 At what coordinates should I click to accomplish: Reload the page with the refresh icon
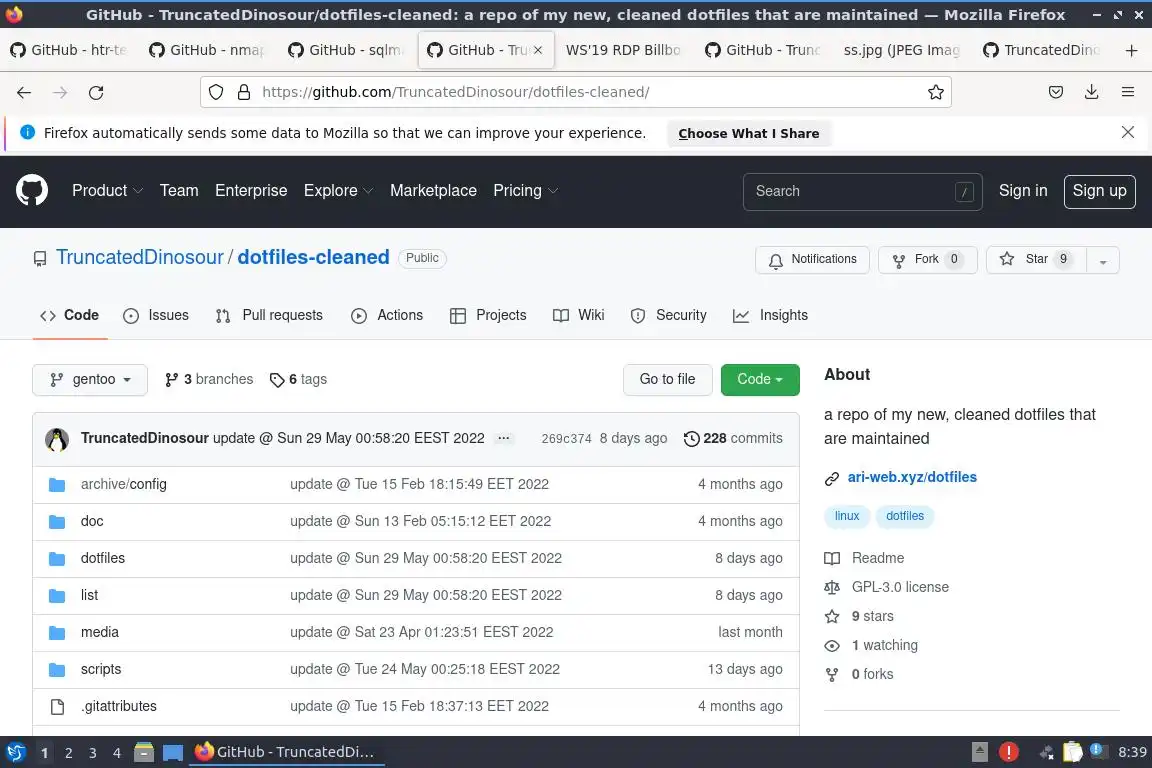click(x=96, y=93)
